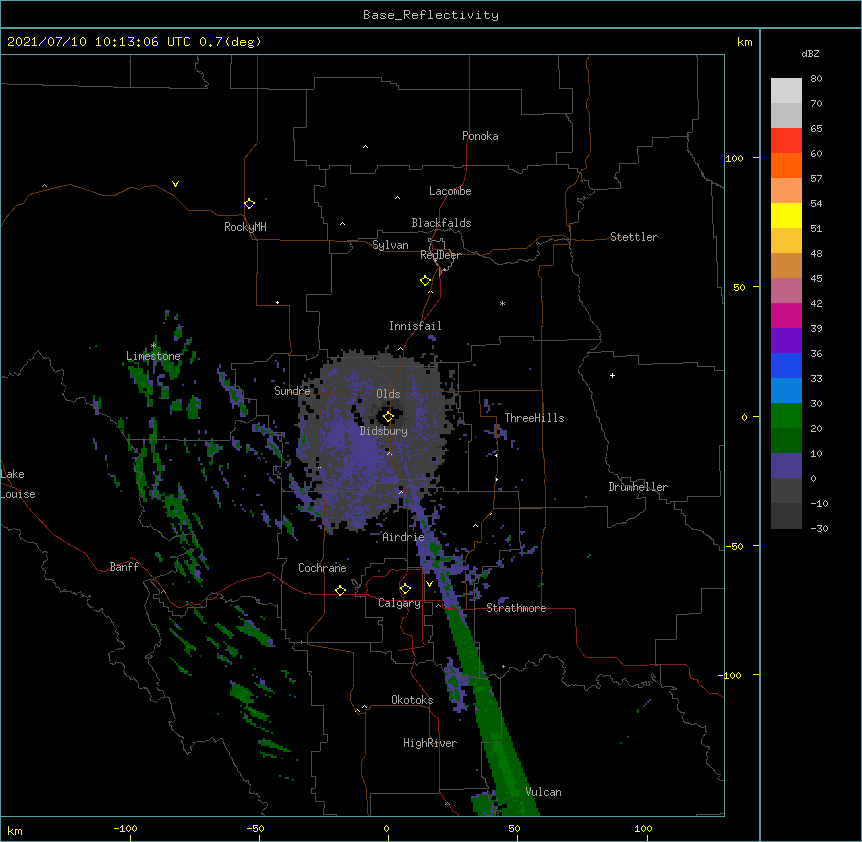
Task: Click the Didsbury city label
Action: [384, 431]
